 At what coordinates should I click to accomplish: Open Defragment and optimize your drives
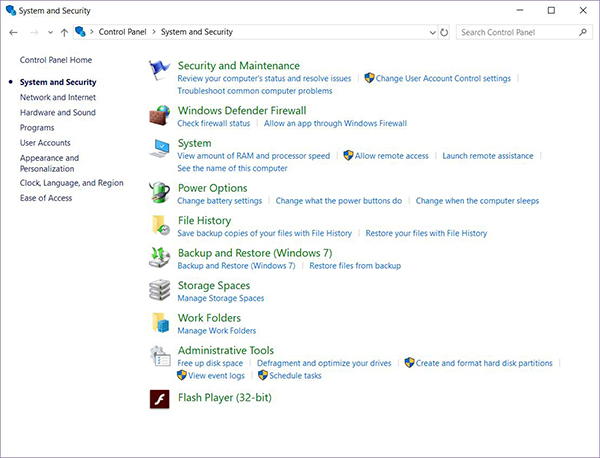tap(324, 363)
